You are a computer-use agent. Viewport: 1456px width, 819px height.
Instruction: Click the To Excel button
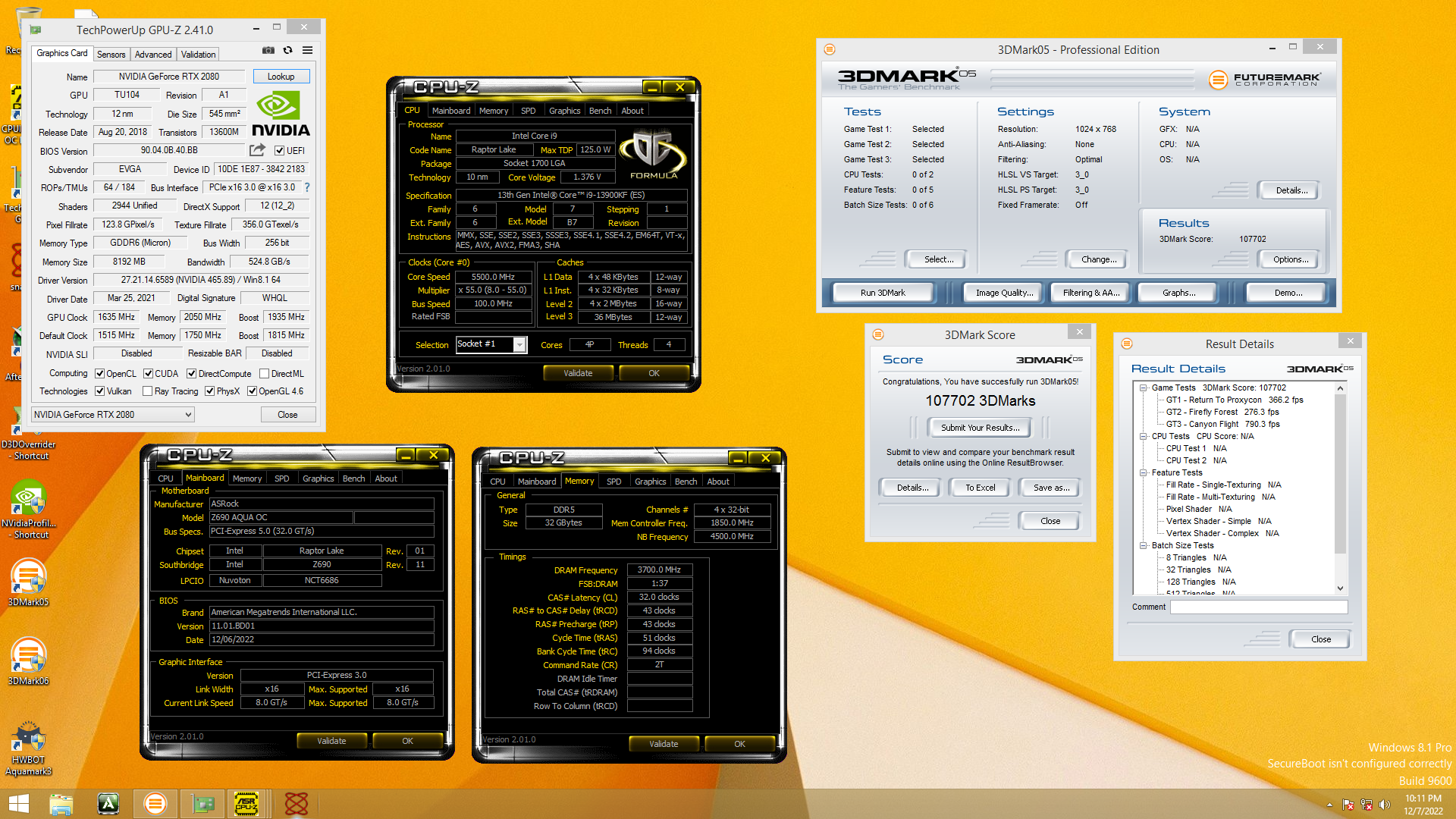point(980,488)
